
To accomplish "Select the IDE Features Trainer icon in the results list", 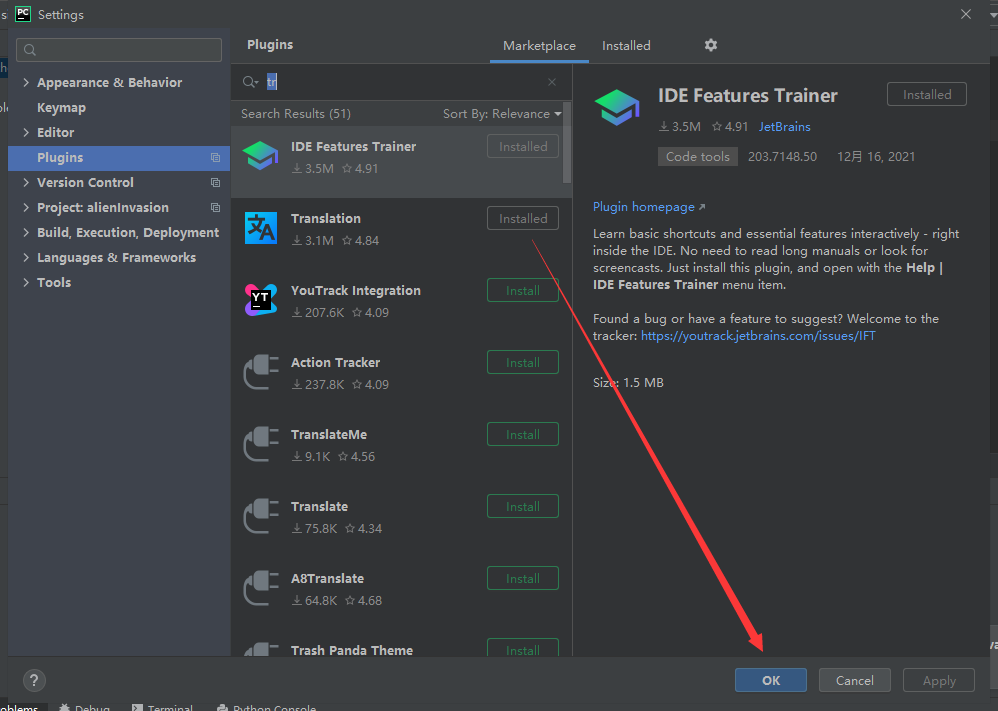I will pos(261,157).
